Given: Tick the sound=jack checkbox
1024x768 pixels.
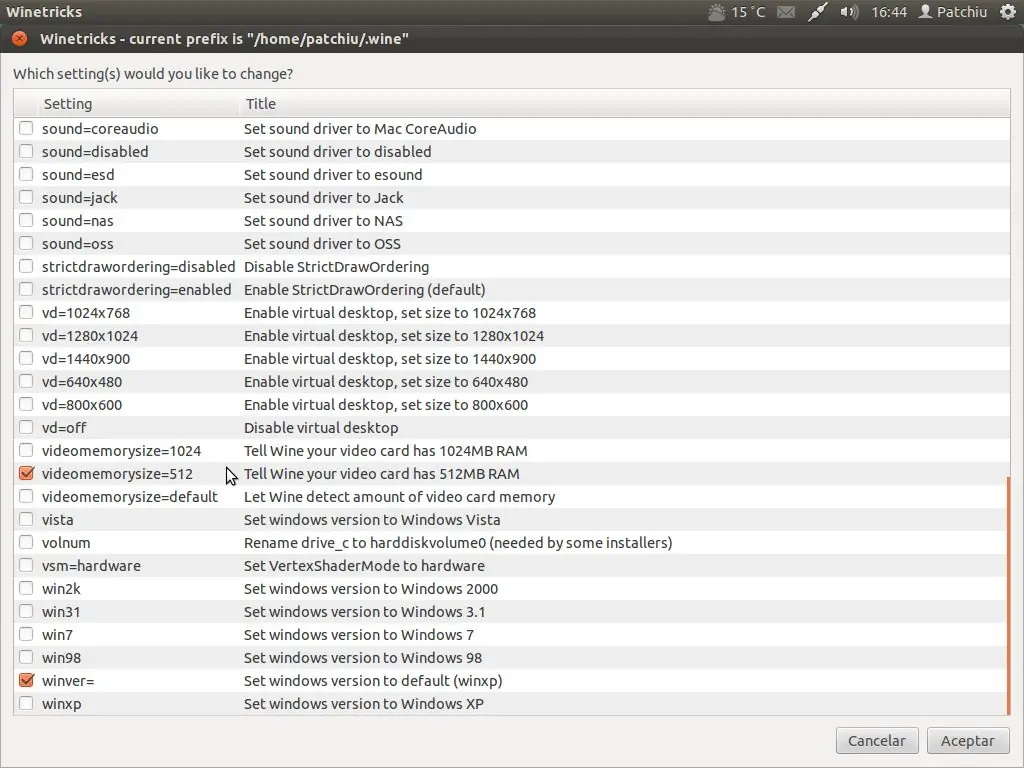Looking at the screenshot, I should click(x=26, y=197).
